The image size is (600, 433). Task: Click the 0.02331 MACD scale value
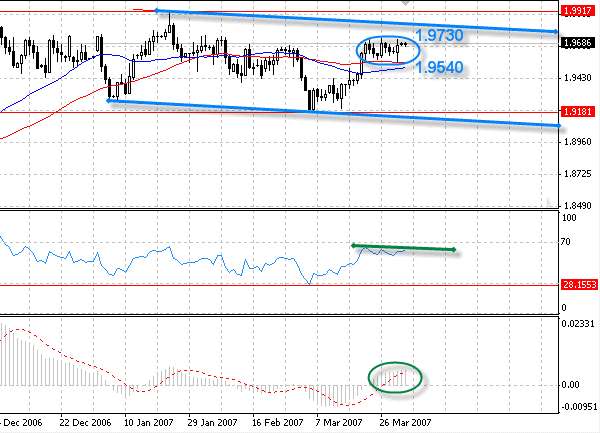(x=578, y=324)
